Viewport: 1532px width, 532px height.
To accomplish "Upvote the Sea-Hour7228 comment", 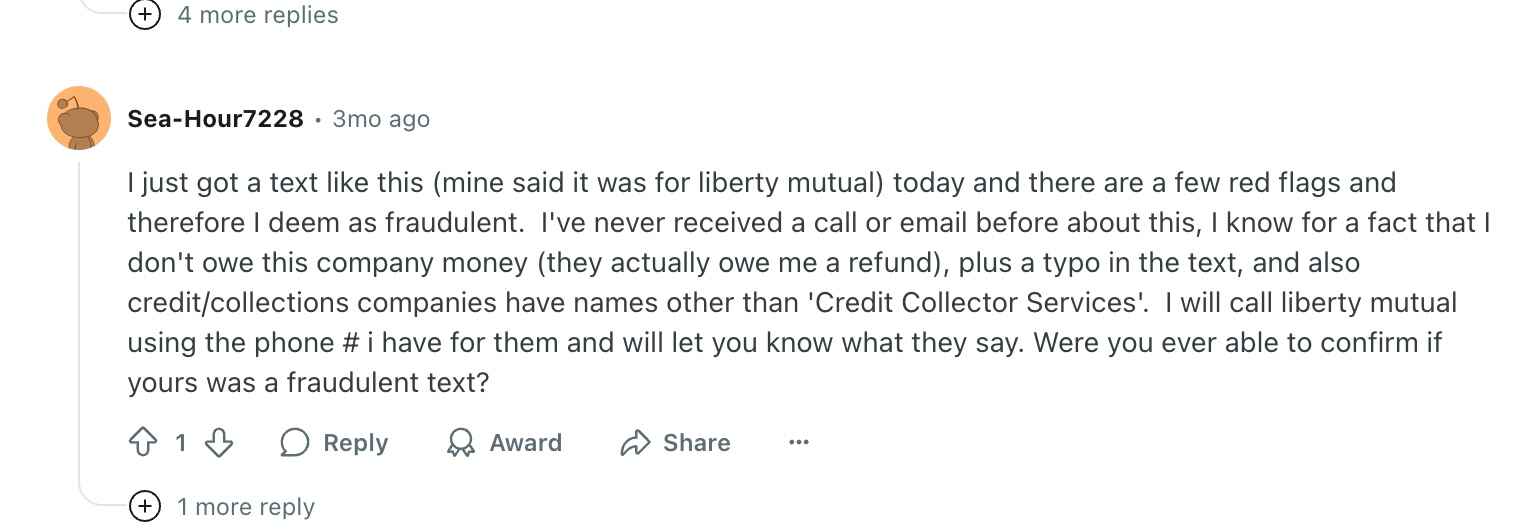I will click(144, 443).
